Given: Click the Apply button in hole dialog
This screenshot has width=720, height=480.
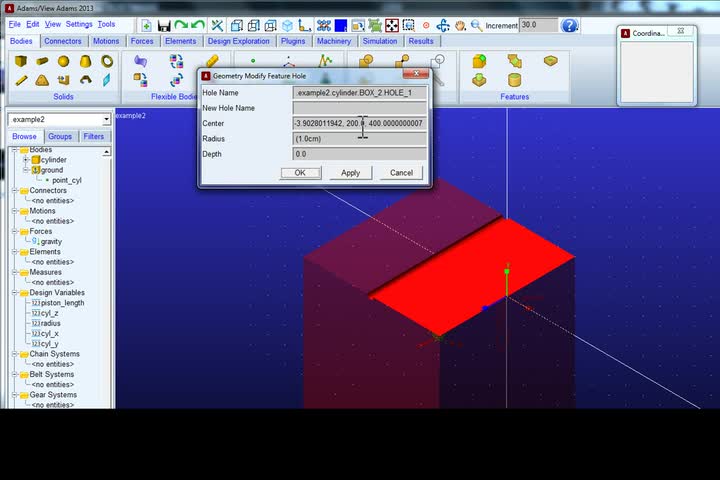Looking at the screenshot, I should tap(350, 173).
